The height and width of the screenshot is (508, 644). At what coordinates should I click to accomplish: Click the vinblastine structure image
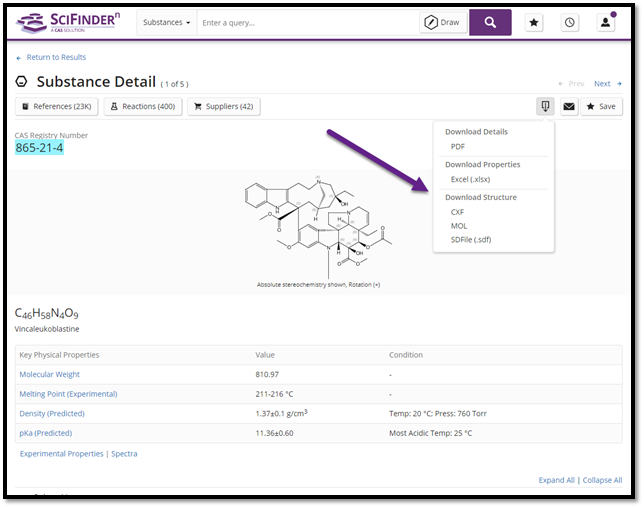[x=318, y=227]
